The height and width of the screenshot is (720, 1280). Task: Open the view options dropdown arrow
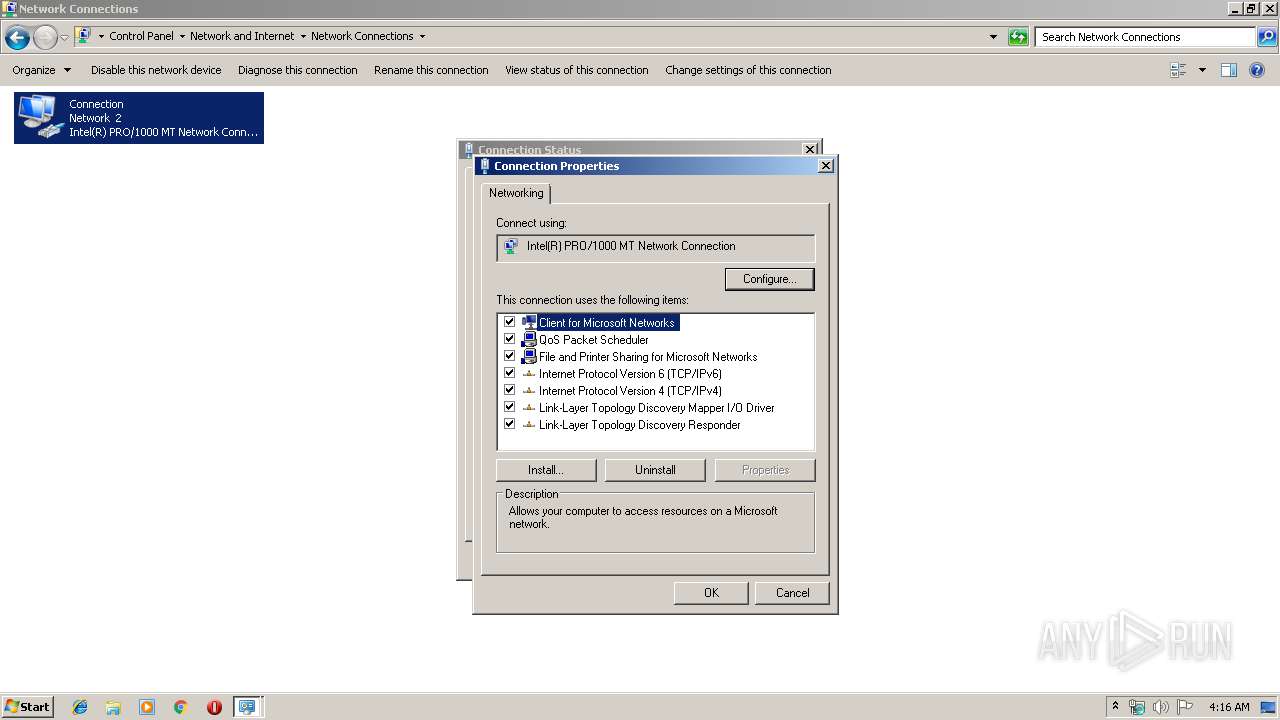tap(1202, 70)
